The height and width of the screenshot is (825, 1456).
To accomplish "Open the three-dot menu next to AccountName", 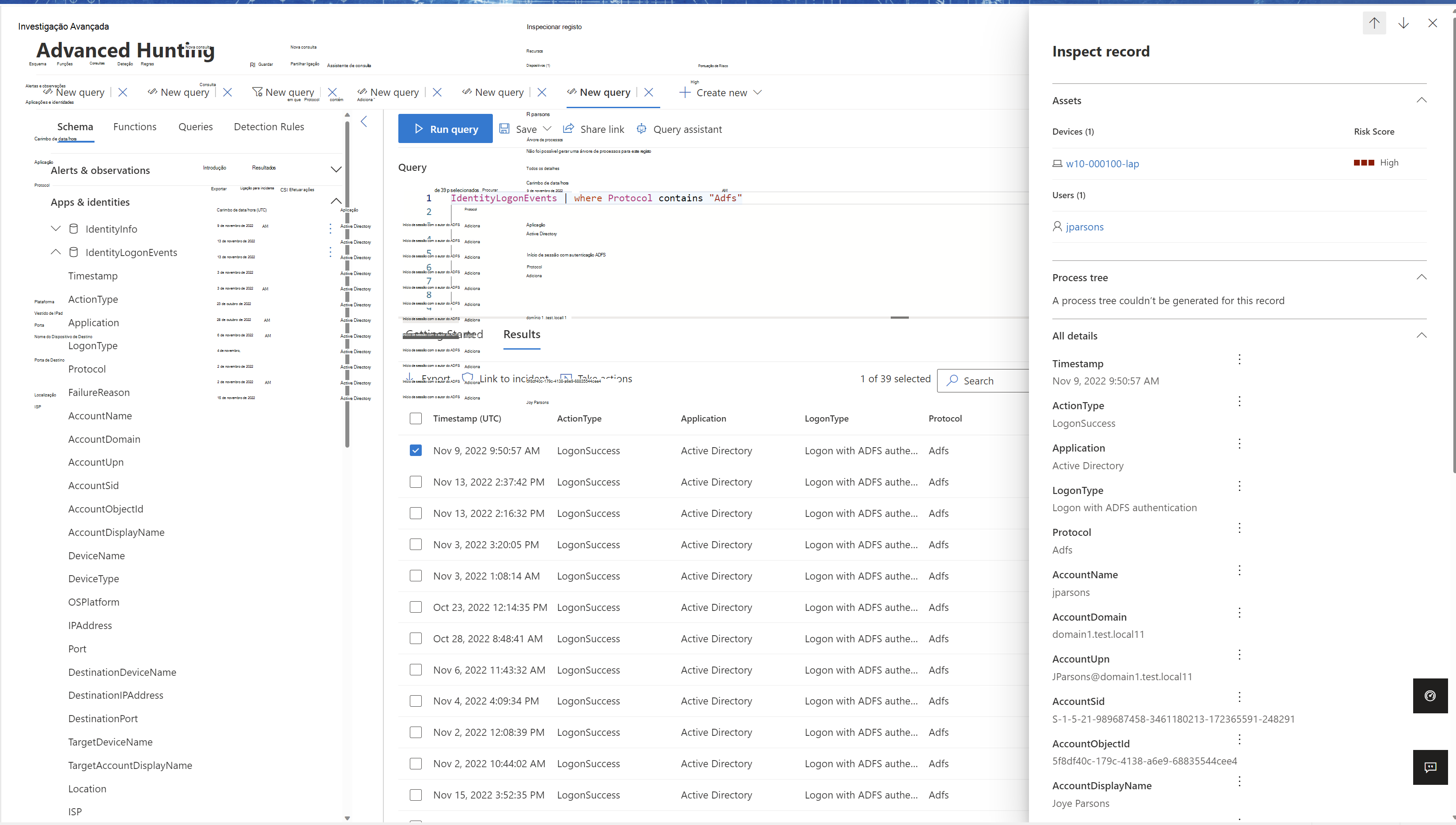I will pyautogui.click(x=1240, y=570).
